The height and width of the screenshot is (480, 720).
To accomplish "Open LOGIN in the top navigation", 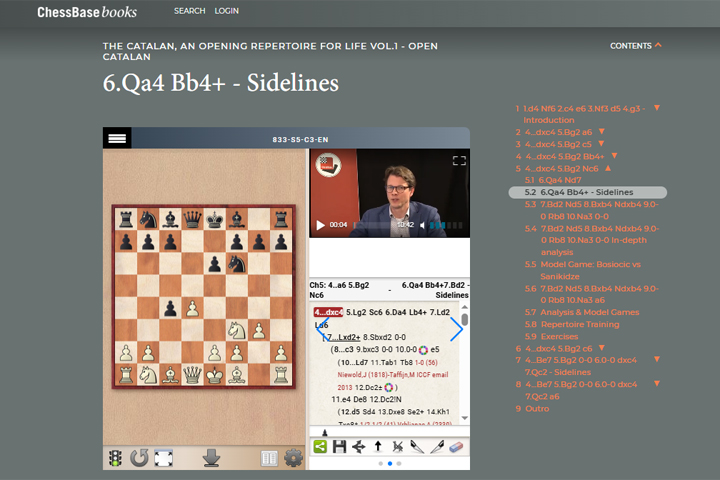I will pos(226,11).
